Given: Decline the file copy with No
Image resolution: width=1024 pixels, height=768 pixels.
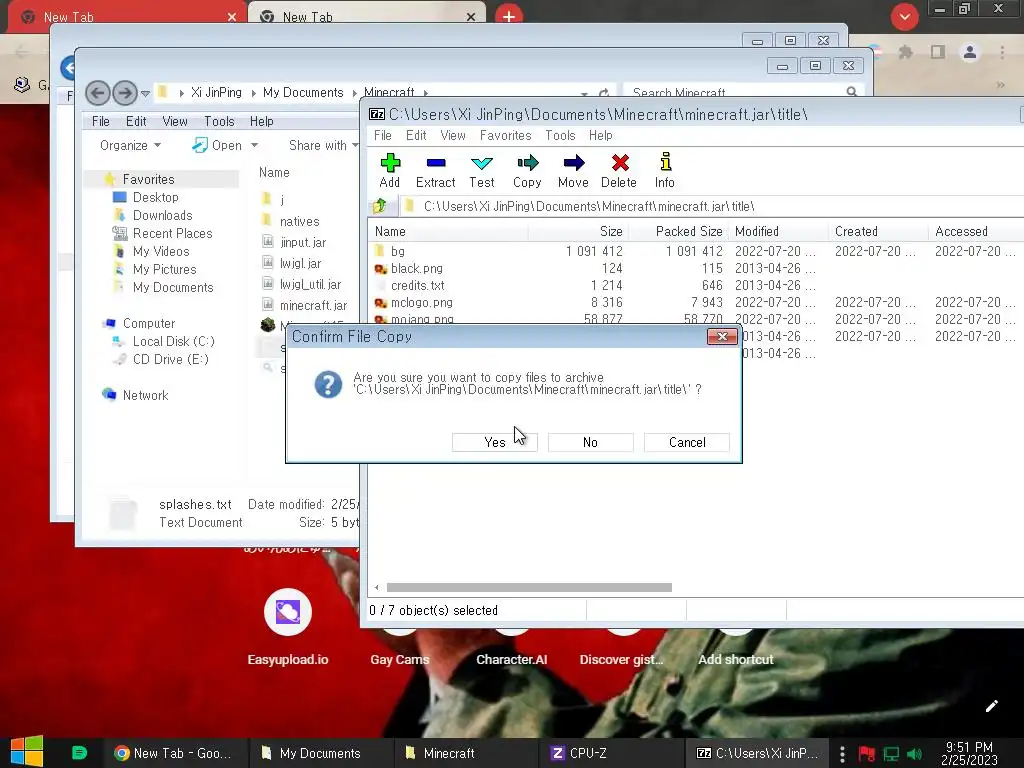Looking at the screenshot, I should 590,442.
